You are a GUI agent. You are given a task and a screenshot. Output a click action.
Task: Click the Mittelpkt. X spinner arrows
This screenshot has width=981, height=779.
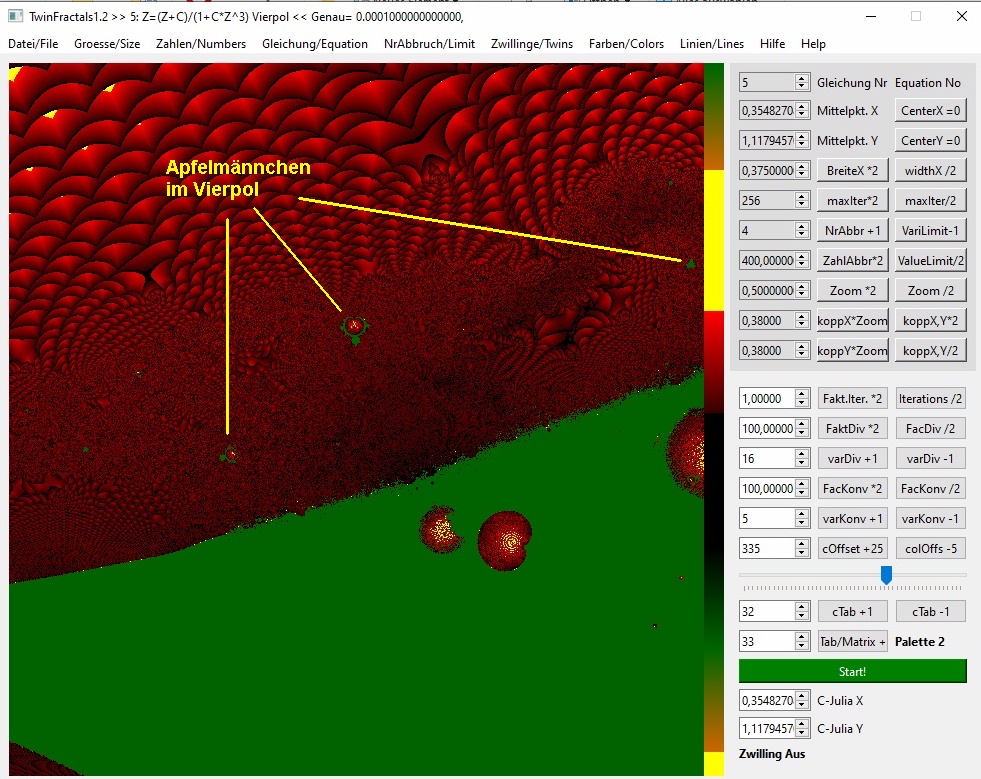point(801,111)
